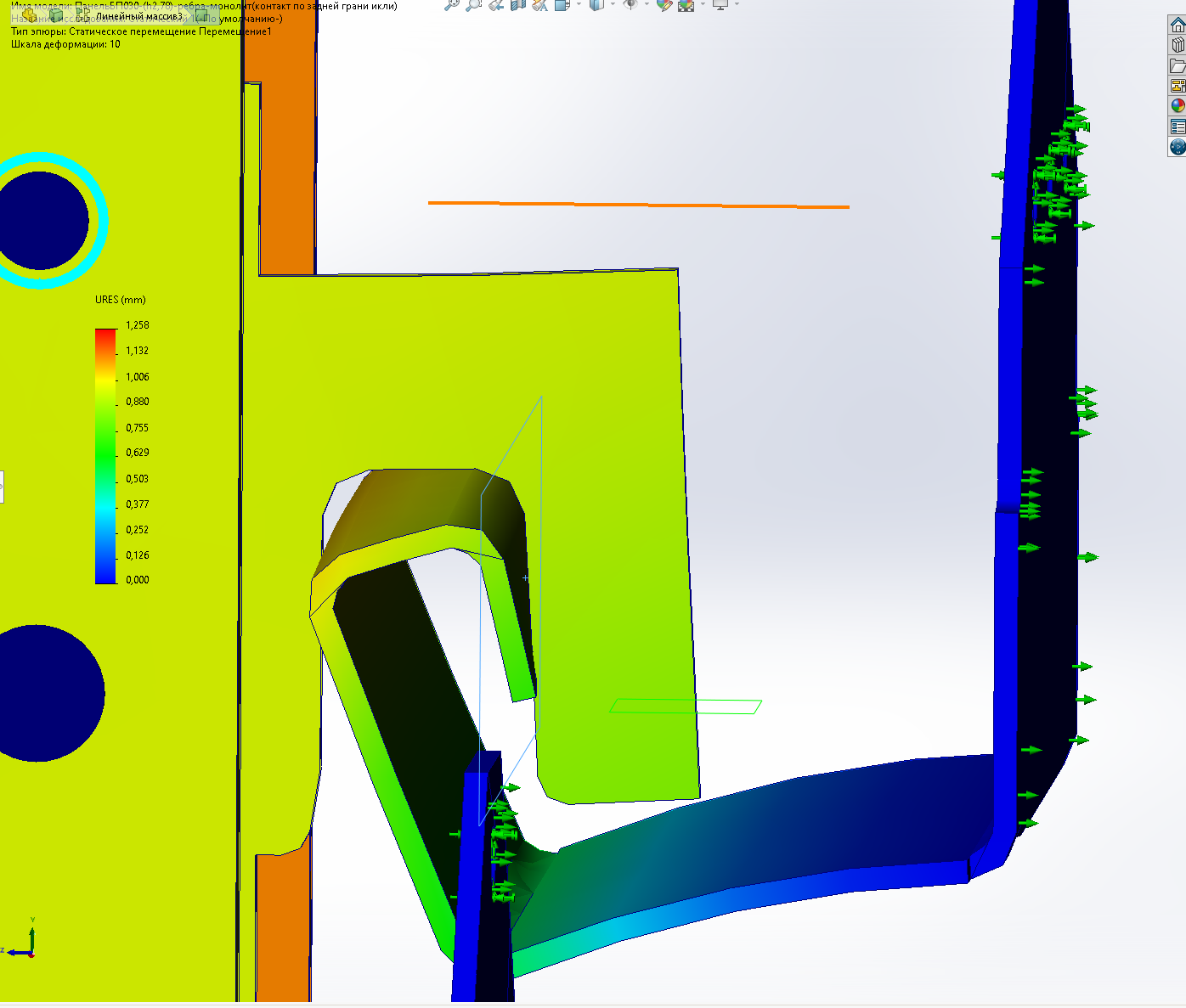Click the URES (mm) legend title
Screen dimensions: 1186x1008
(120, 300)
